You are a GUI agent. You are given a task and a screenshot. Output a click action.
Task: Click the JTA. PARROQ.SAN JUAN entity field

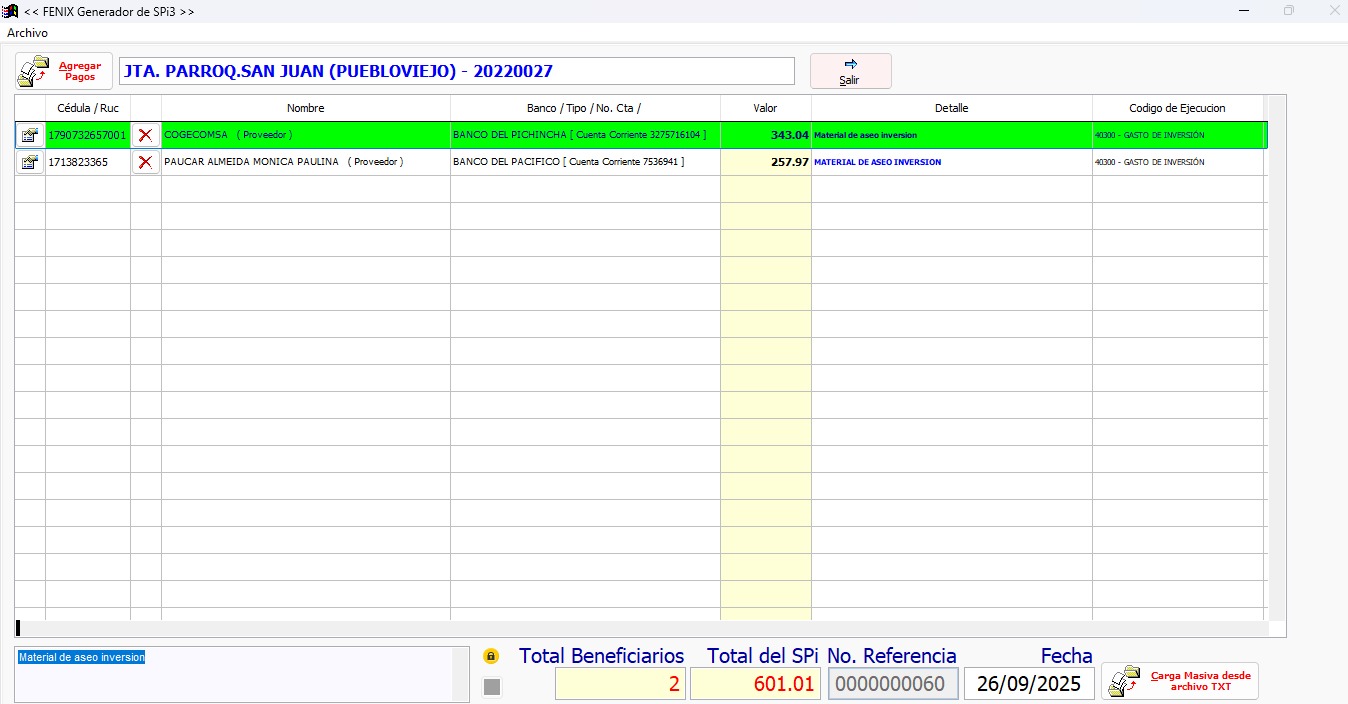click(456, 71)
